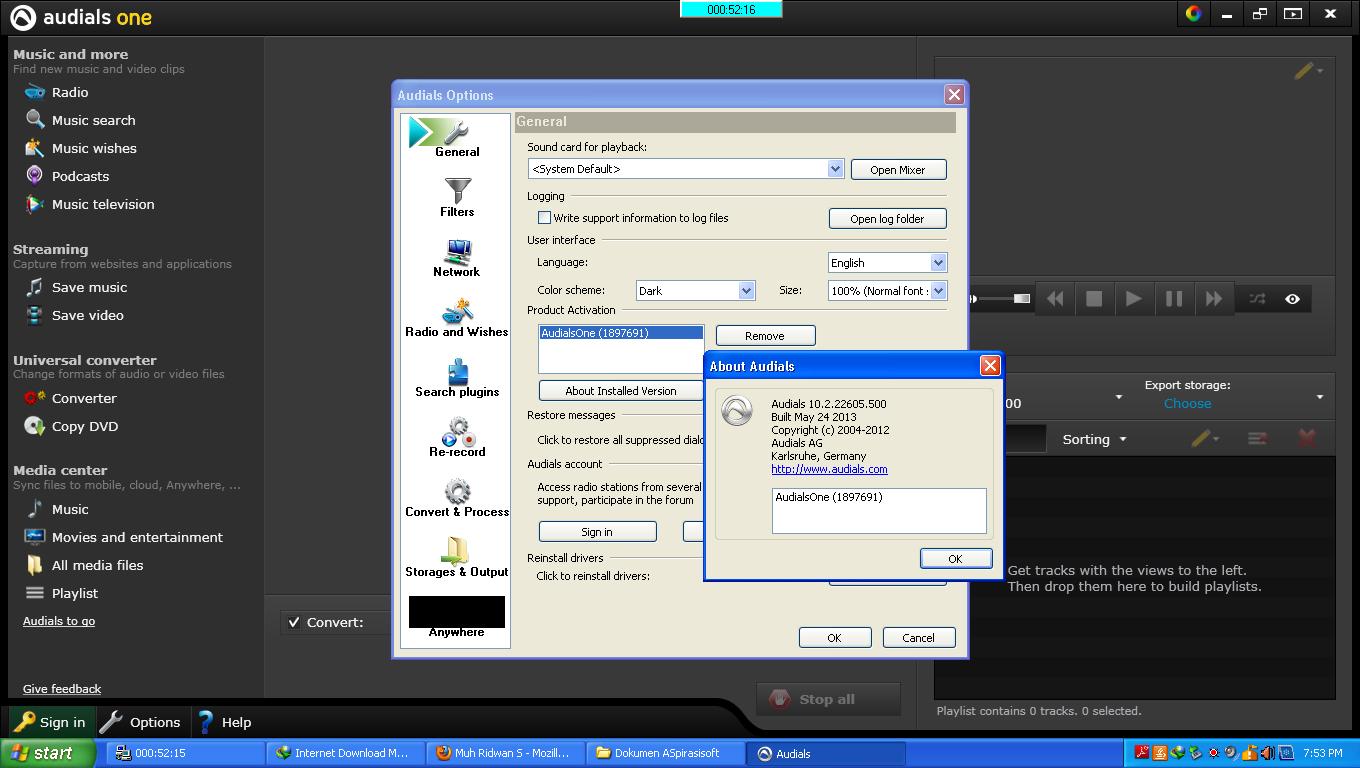1360x768 pixels.
Task: Click the color wheel icon in title bar
Action: tap(1193, 14)
